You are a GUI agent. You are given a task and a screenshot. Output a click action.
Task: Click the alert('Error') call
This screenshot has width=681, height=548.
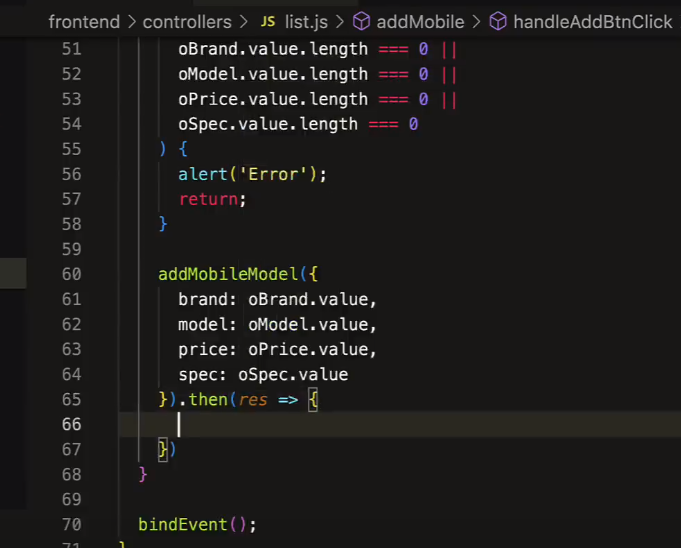pyautogui.click(x=252, y=175)
